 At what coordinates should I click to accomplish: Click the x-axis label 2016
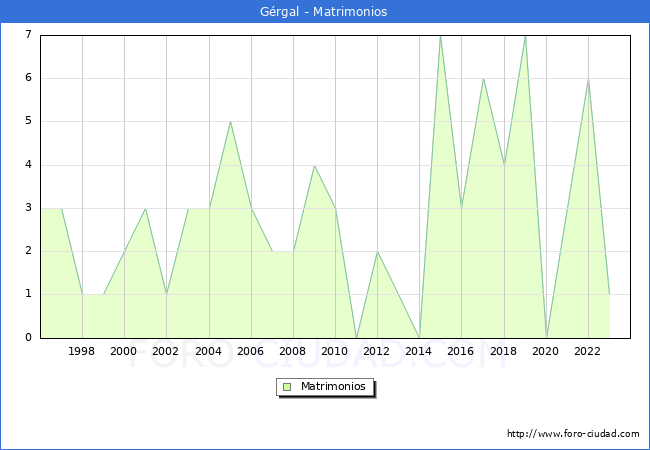pos(461,351)
